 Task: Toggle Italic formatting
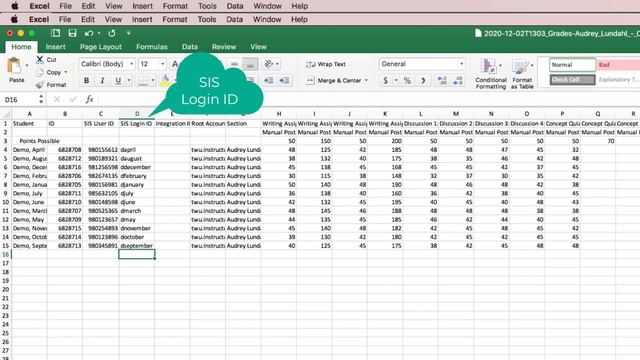tap(102, 81)
